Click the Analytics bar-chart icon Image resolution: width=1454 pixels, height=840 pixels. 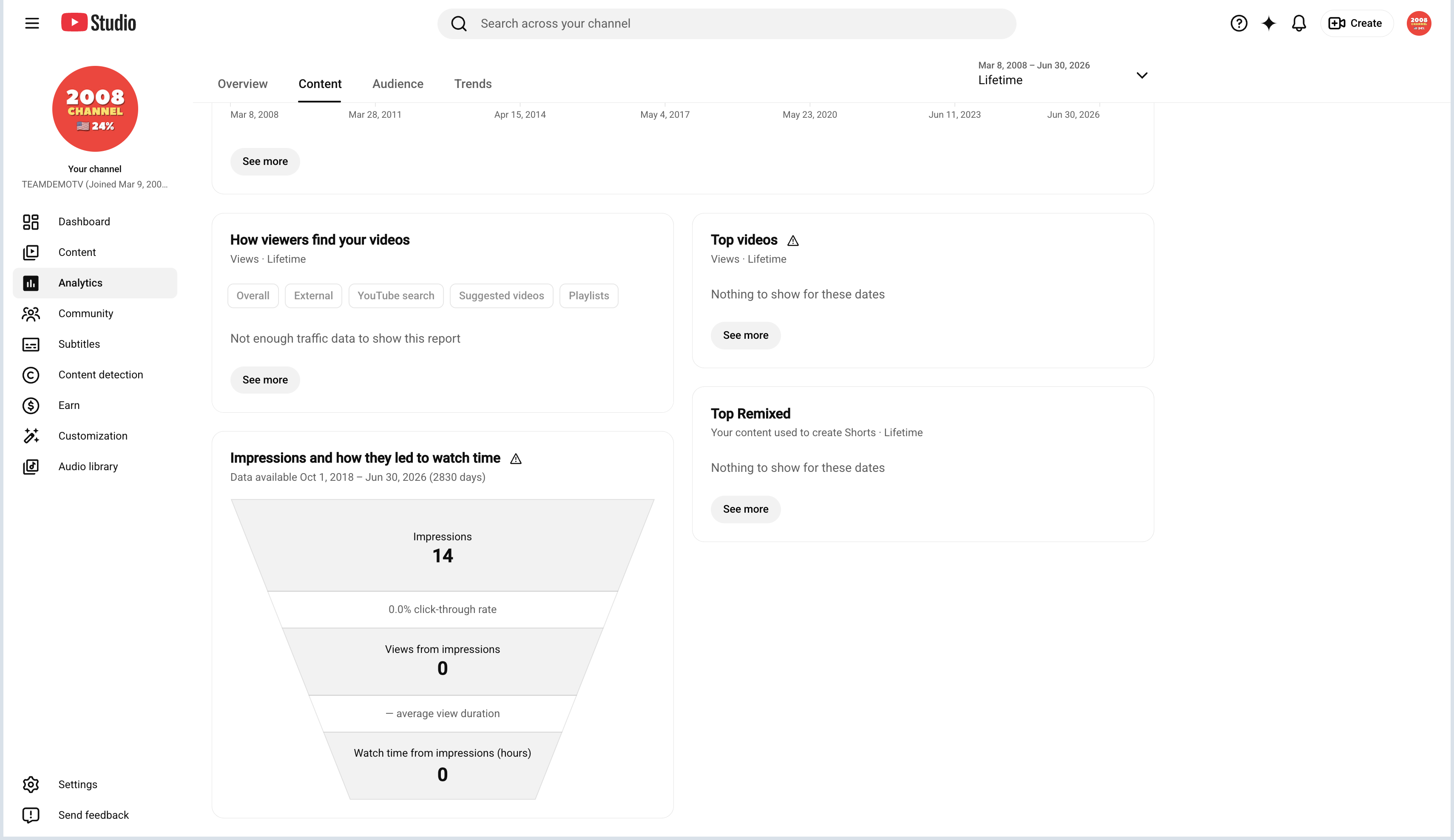click(31, 283)
